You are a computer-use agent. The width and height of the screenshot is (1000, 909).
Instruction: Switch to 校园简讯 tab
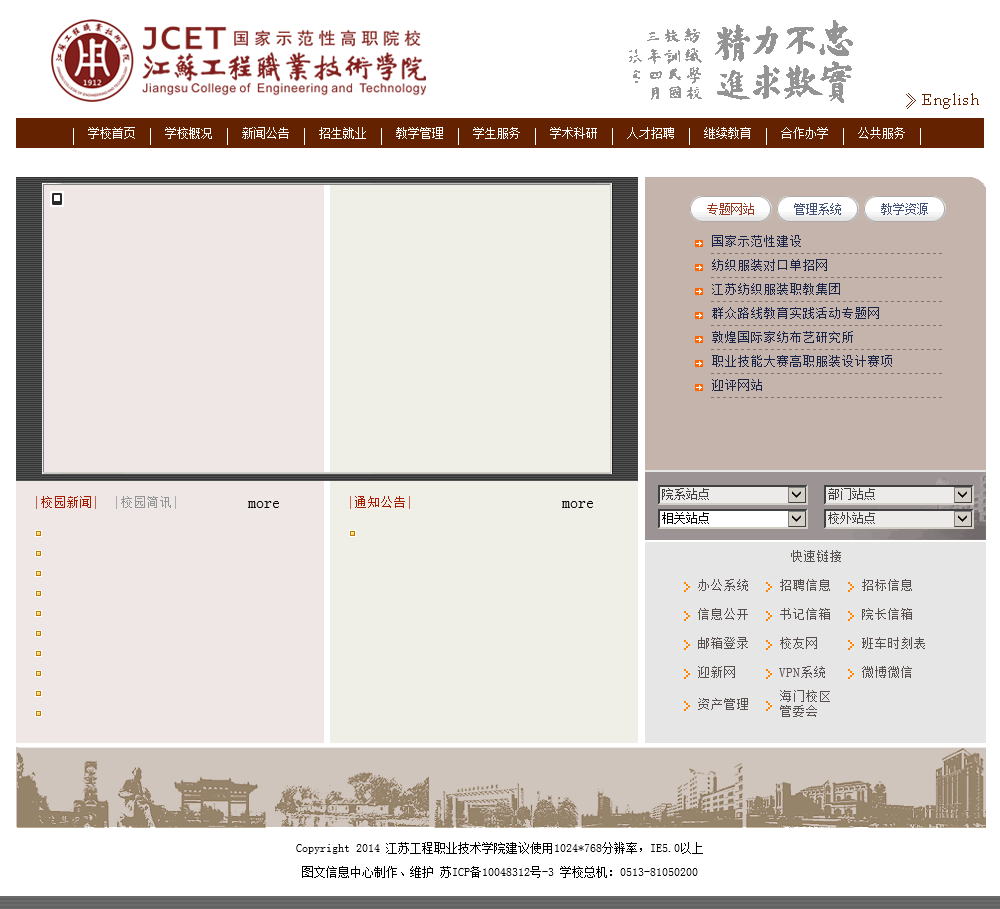click(146, 503)
